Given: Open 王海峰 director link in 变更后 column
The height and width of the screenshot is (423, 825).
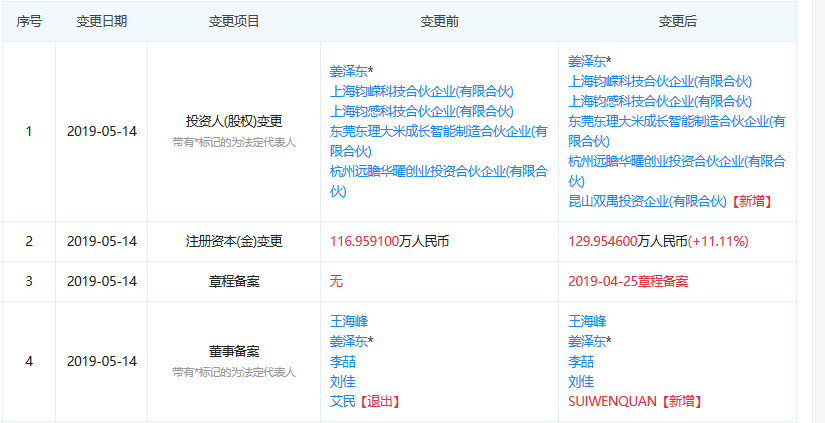Looking at the screenshot, I should (x=587, y=321).
